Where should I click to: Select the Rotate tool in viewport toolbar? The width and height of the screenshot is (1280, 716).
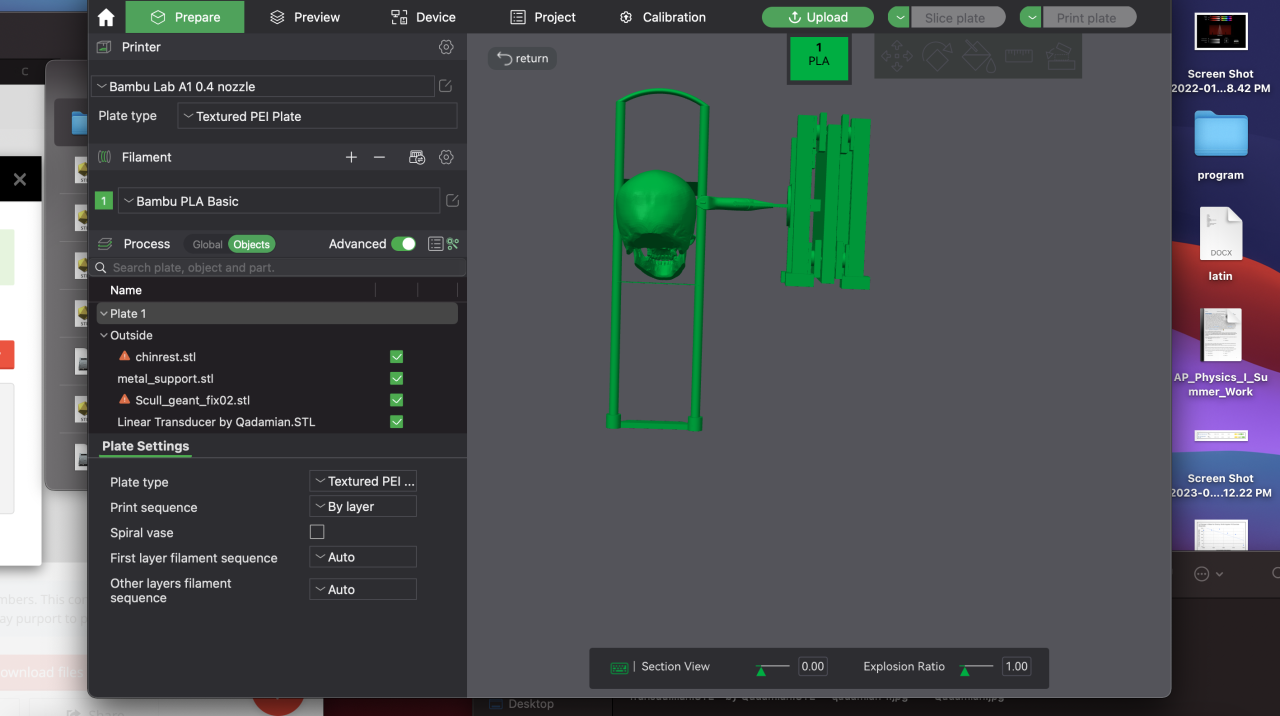click(x=937, y=57)
